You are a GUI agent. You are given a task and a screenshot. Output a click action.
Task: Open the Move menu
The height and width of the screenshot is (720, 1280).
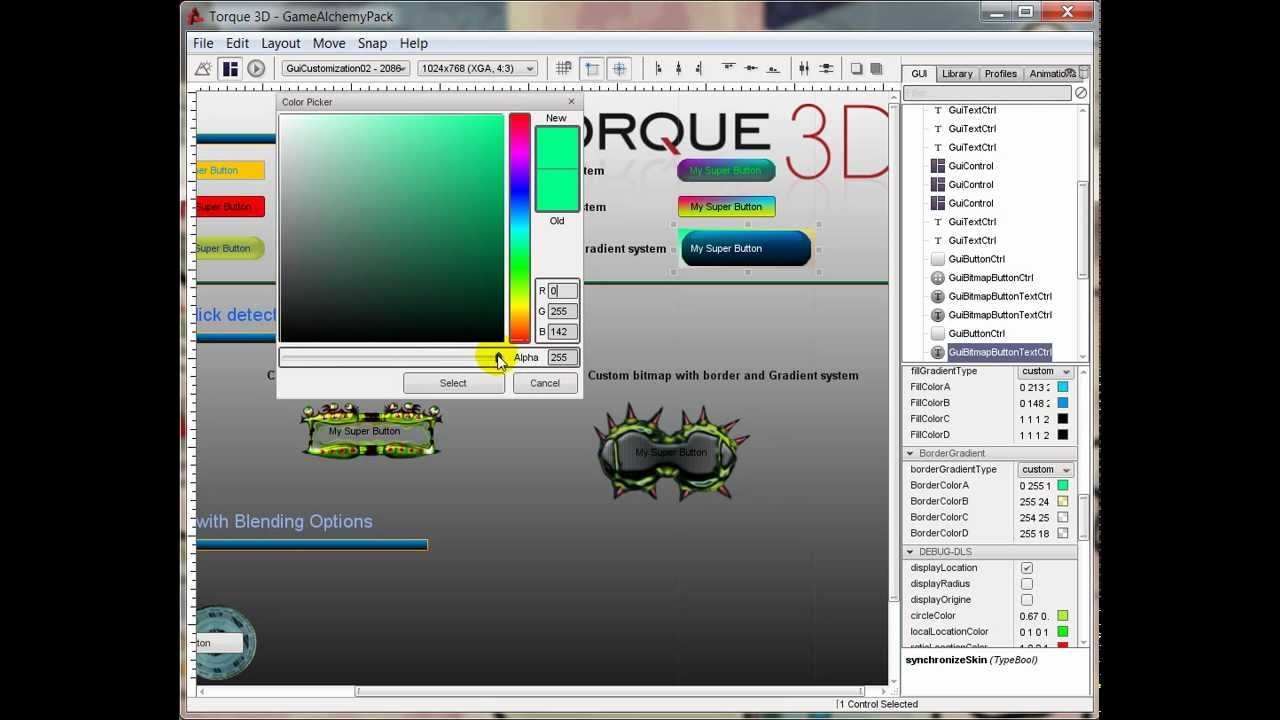(x=329, y=43)
